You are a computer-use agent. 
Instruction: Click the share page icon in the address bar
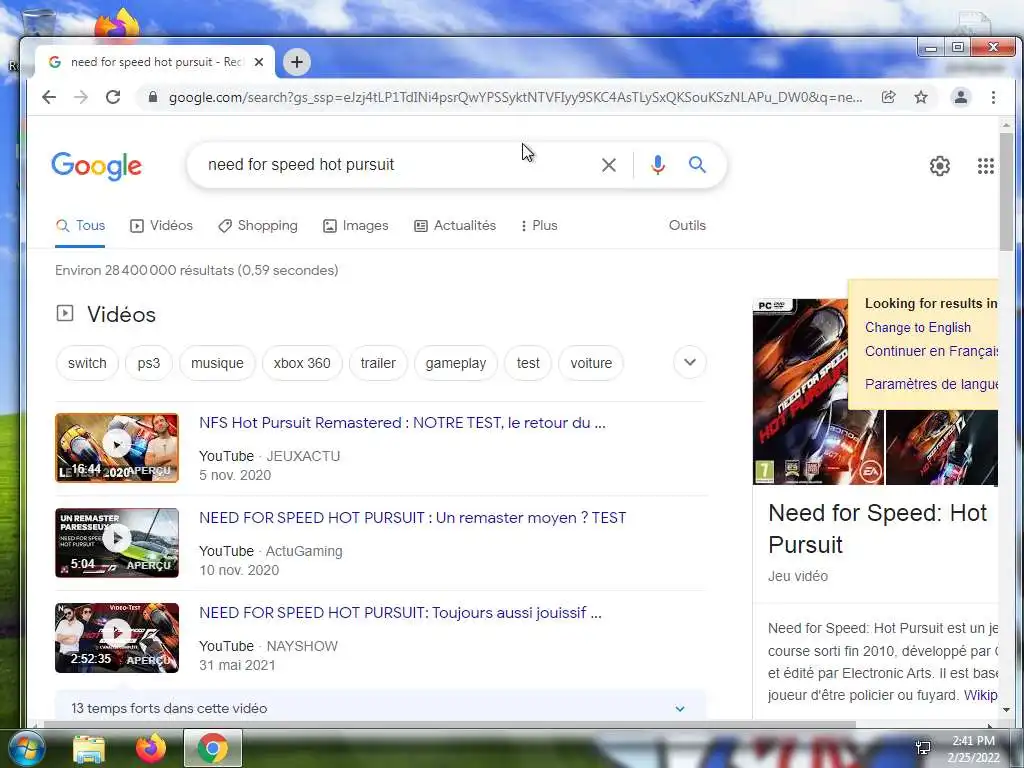pyautogui.click(x=888, y=97)
